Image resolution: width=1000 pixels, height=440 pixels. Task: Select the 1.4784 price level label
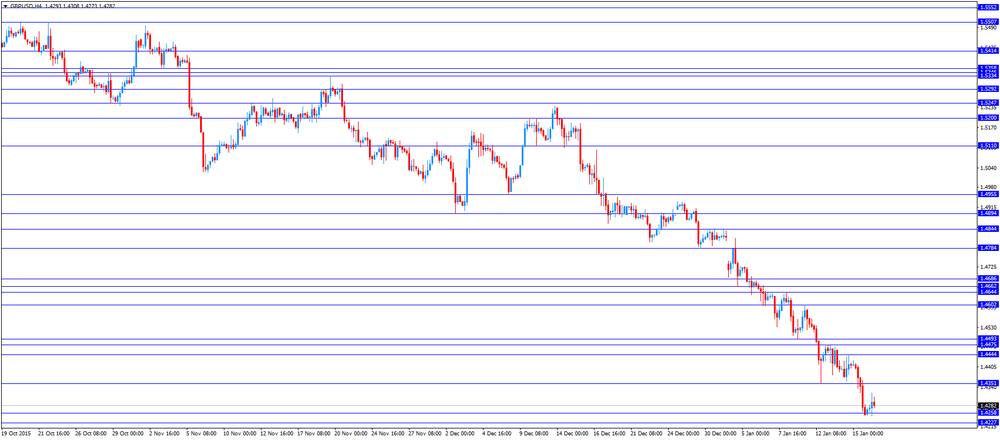(987, 248)
